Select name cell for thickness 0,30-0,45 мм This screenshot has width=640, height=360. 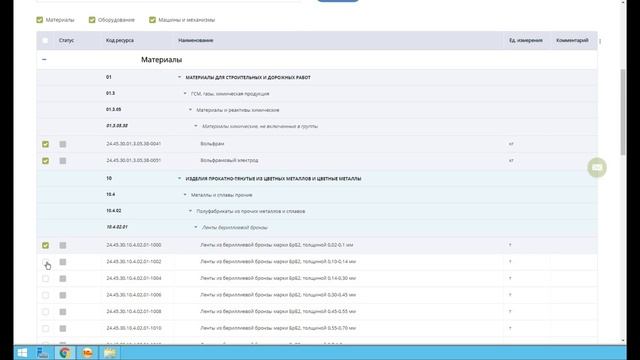click(278, 295)
